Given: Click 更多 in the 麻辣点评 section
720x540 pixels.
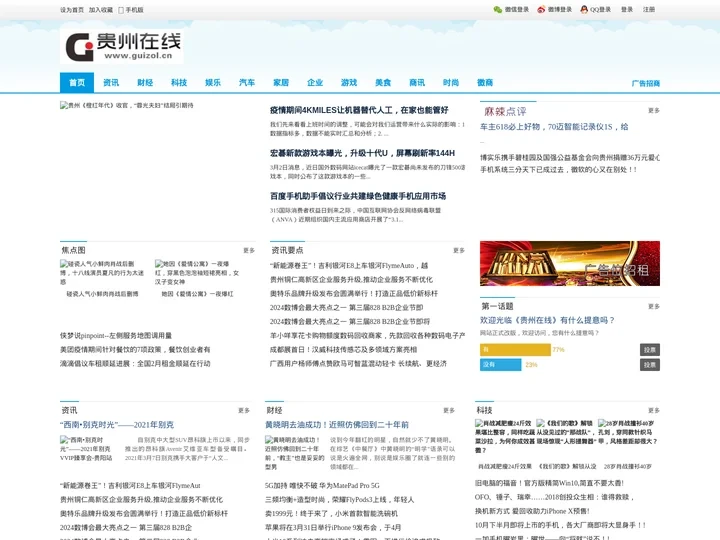Looking at the screenshot, I should point(654,111).
